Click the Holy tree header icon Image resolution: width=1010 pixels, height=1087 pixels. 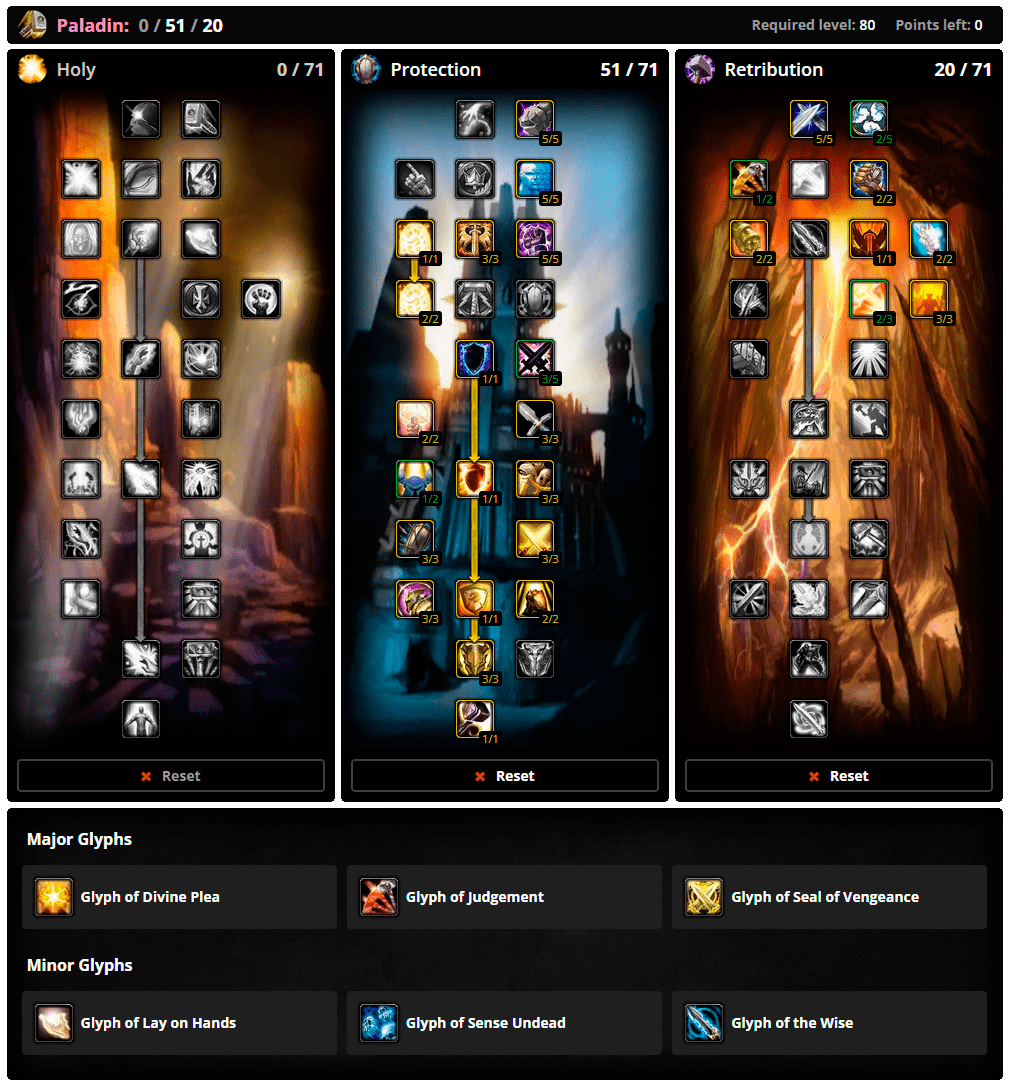[33, 69]
